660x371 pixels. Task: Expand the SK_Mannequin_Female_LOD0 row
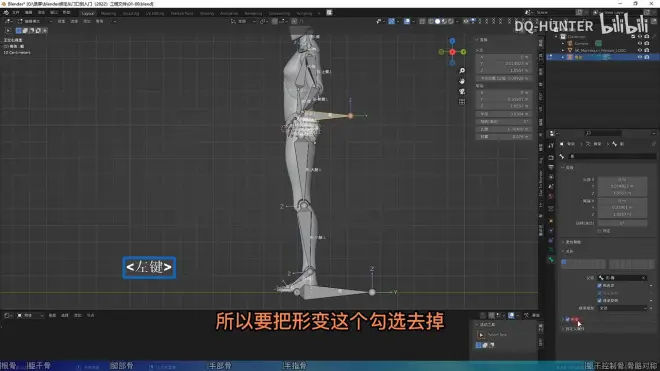coord(563,50)
